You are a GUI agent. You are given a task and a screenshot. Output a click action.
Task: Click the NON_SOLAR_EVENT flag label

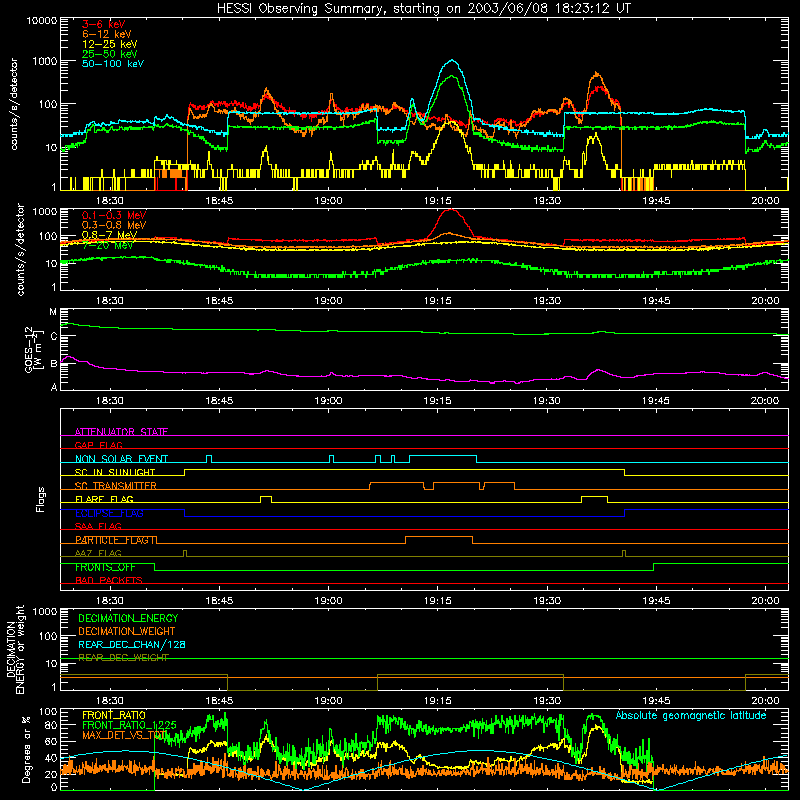121,459
